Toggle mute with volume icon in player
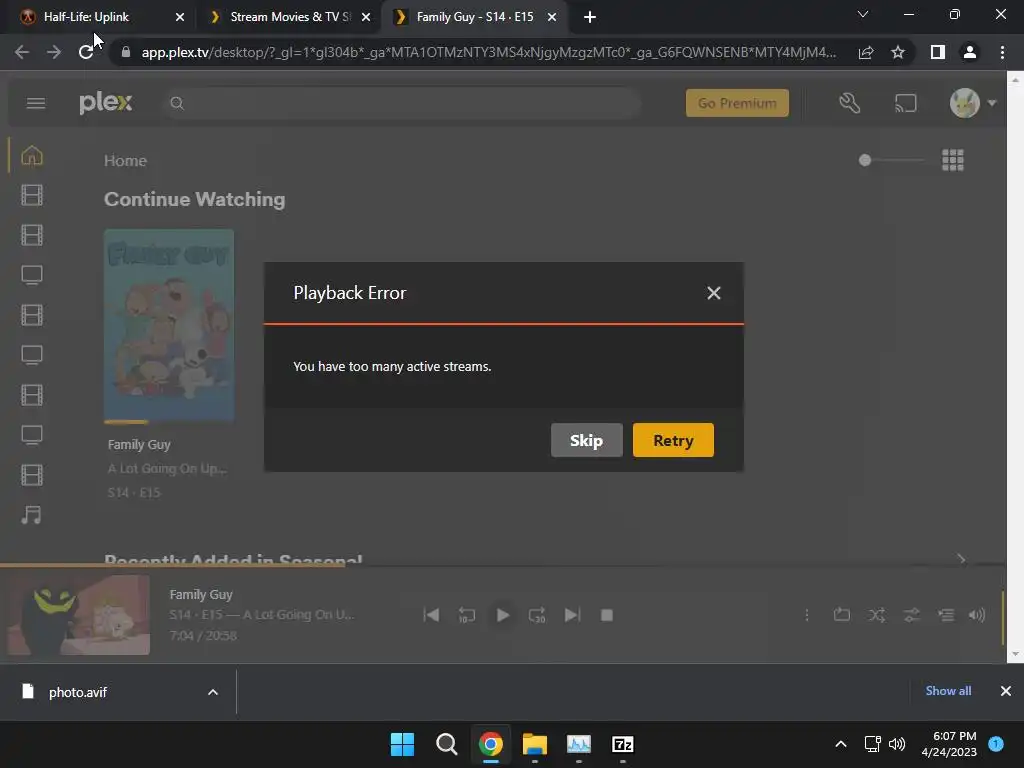The image size is (1024, 768). tap(977, 615)
